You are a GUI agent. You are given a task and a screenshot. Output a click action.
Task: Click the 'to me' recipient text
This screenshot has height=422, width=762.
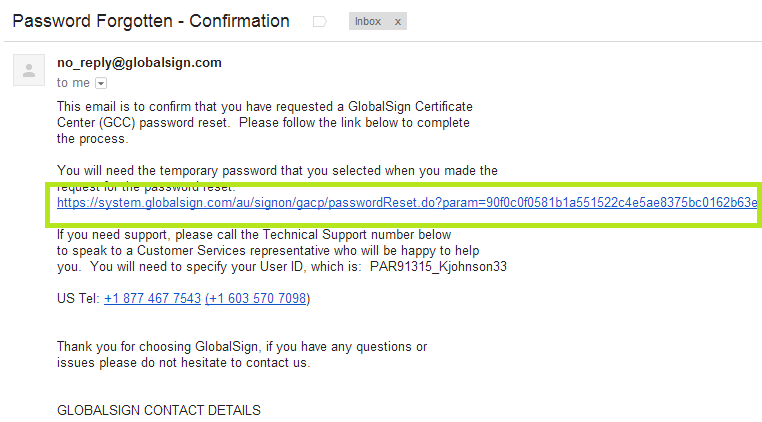point(73,83)
